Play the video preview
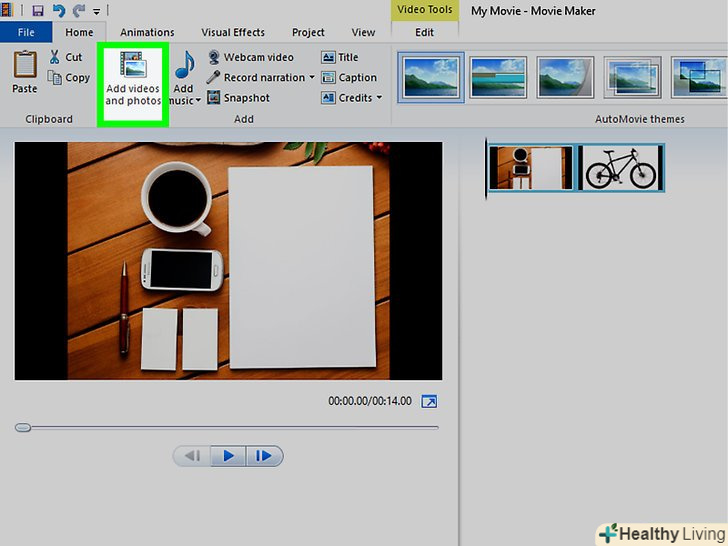728x546 pixels. (x=228, y=456)
